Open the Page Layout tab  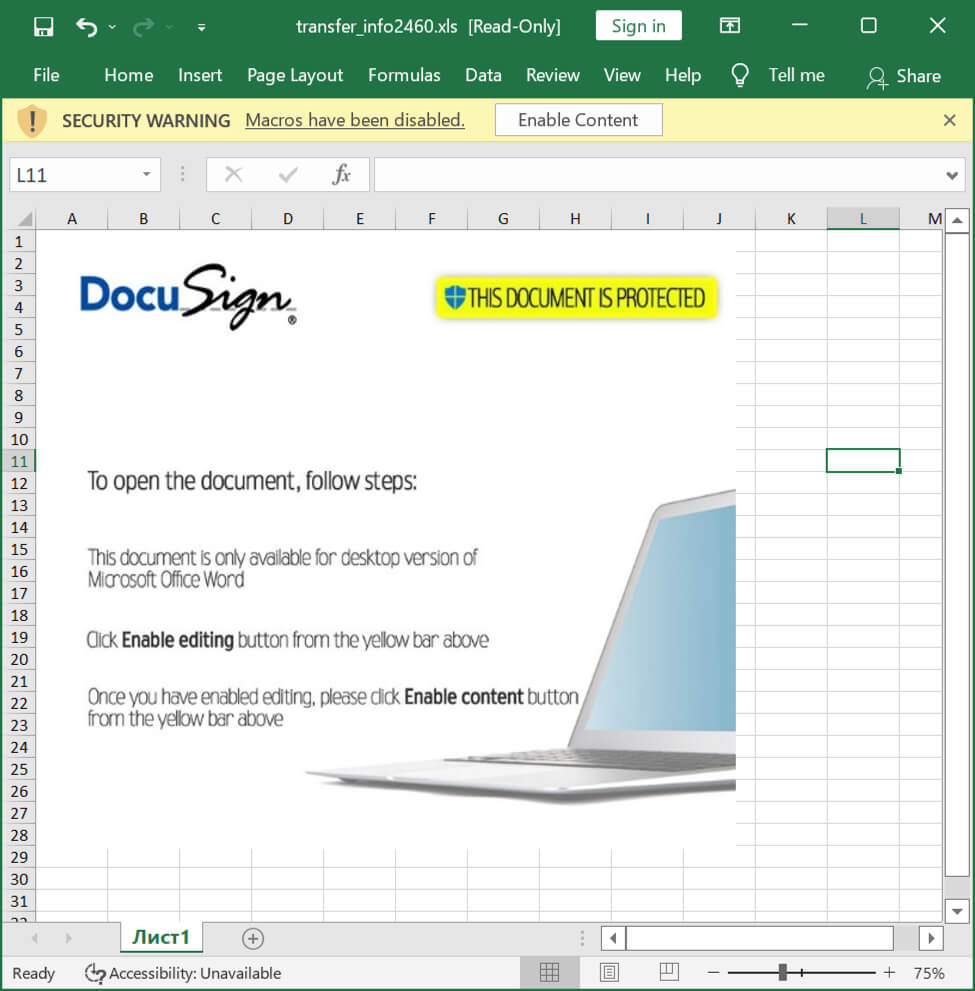coord(295,75)
